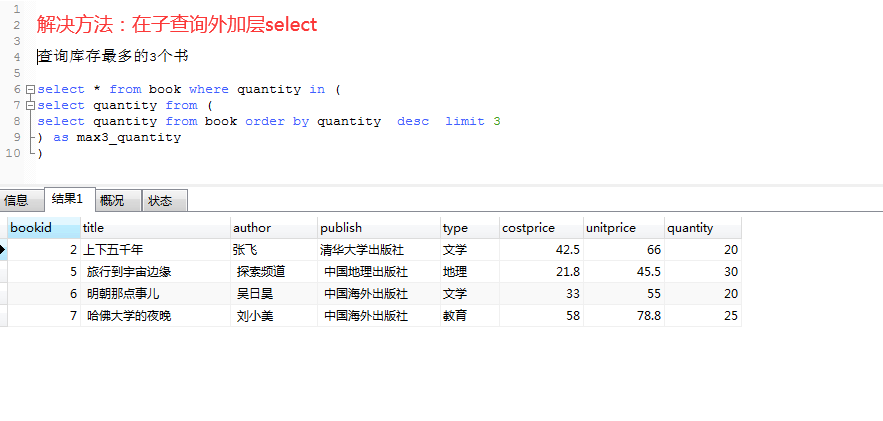Select cell 哈佛大学的夜晚
Image resolution: width=883 pixels, height=421 pixels.
(155, 316)
